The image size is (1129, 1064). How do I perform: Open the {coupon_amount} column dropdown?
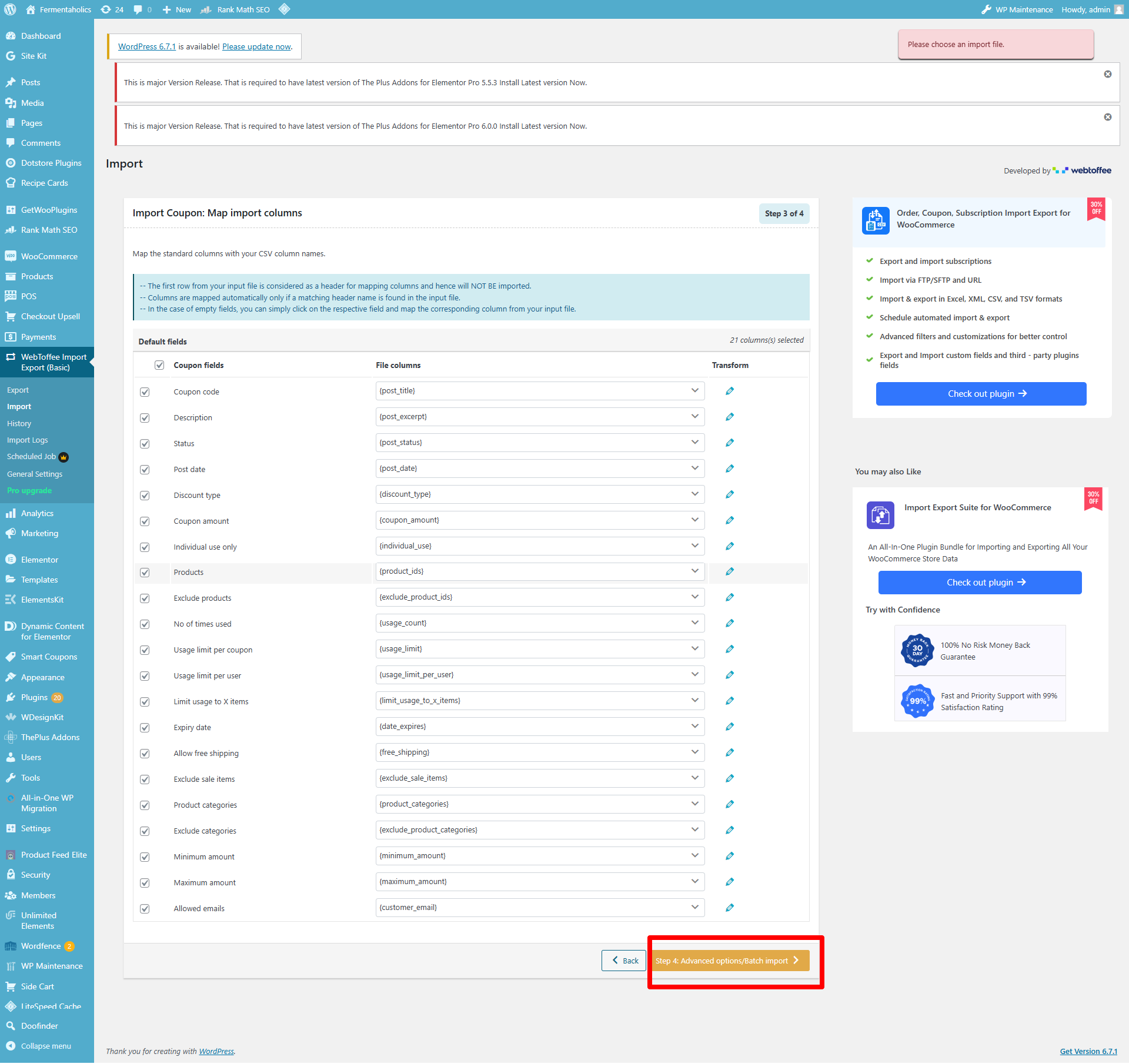(540, 520)
